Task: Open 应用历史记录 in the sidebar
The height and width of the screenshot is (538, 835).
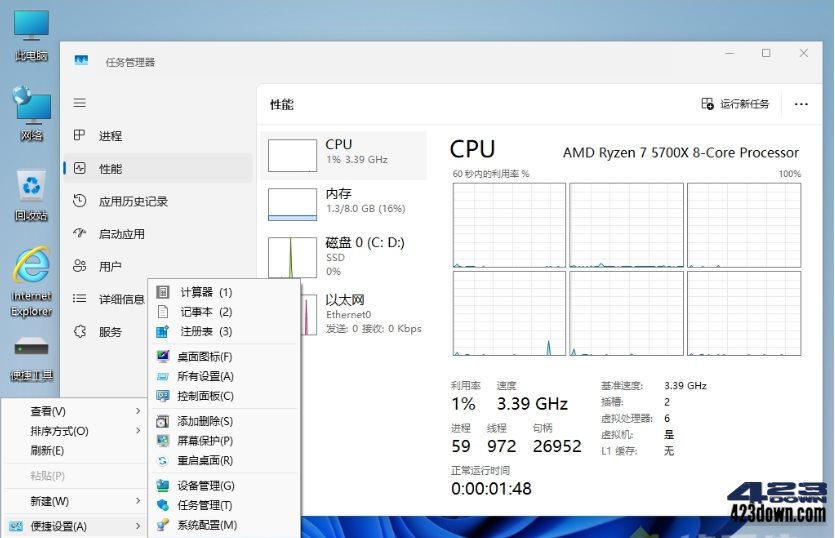Action: pyautogui.click(x=158, y=201)
